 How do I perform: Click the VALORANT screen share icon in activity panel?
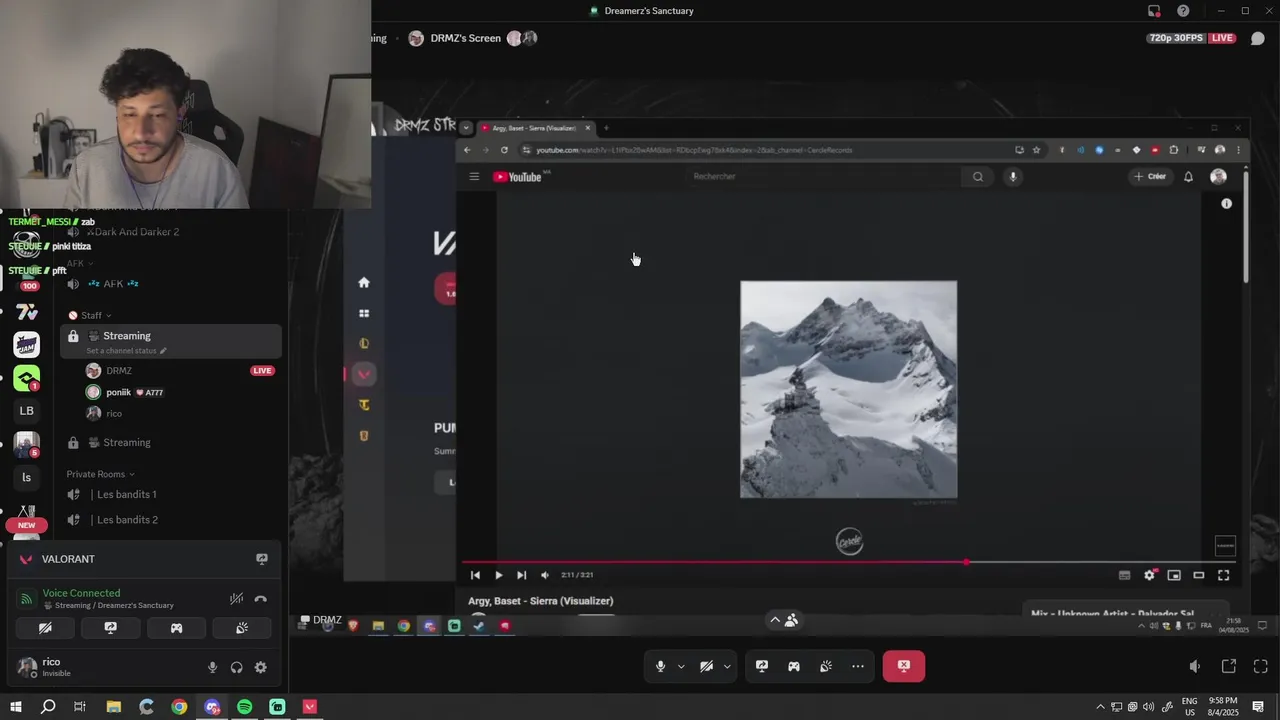click(262, 559)
